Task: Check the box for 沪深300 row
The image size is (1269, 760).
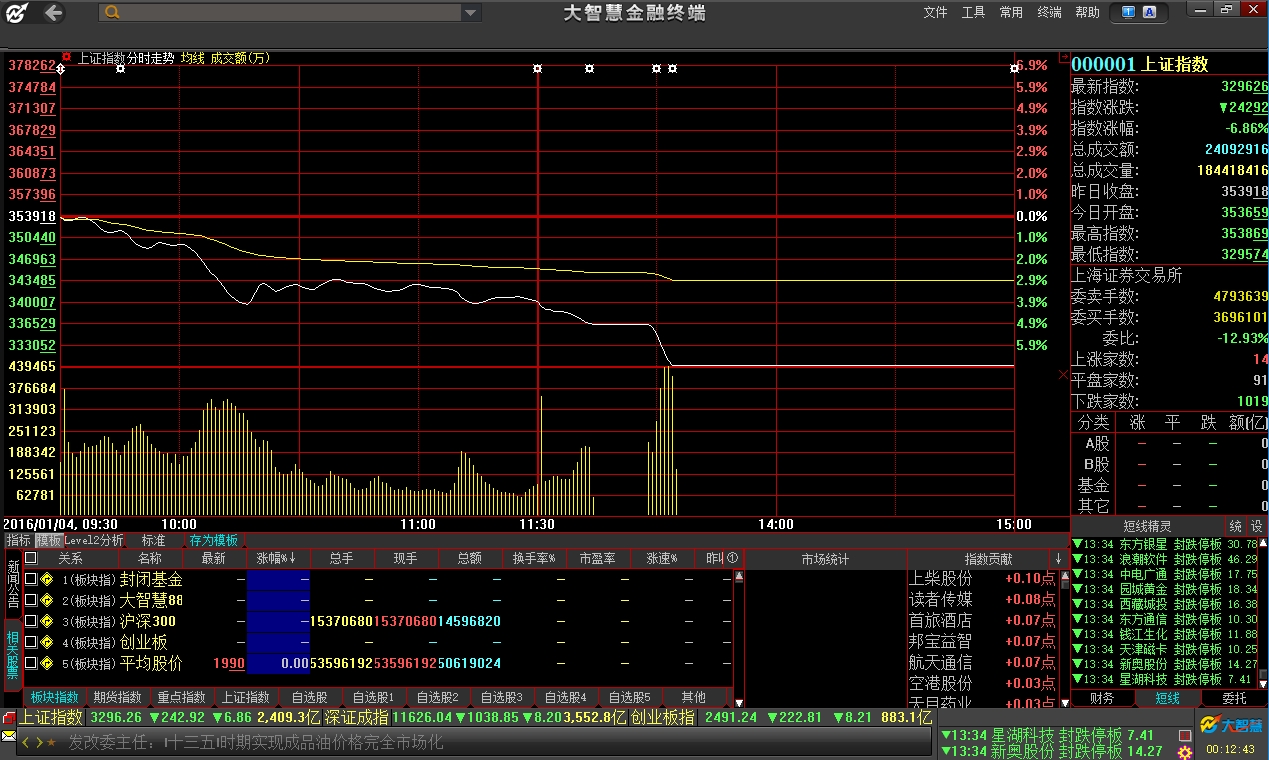Action: tap(30, 621)
